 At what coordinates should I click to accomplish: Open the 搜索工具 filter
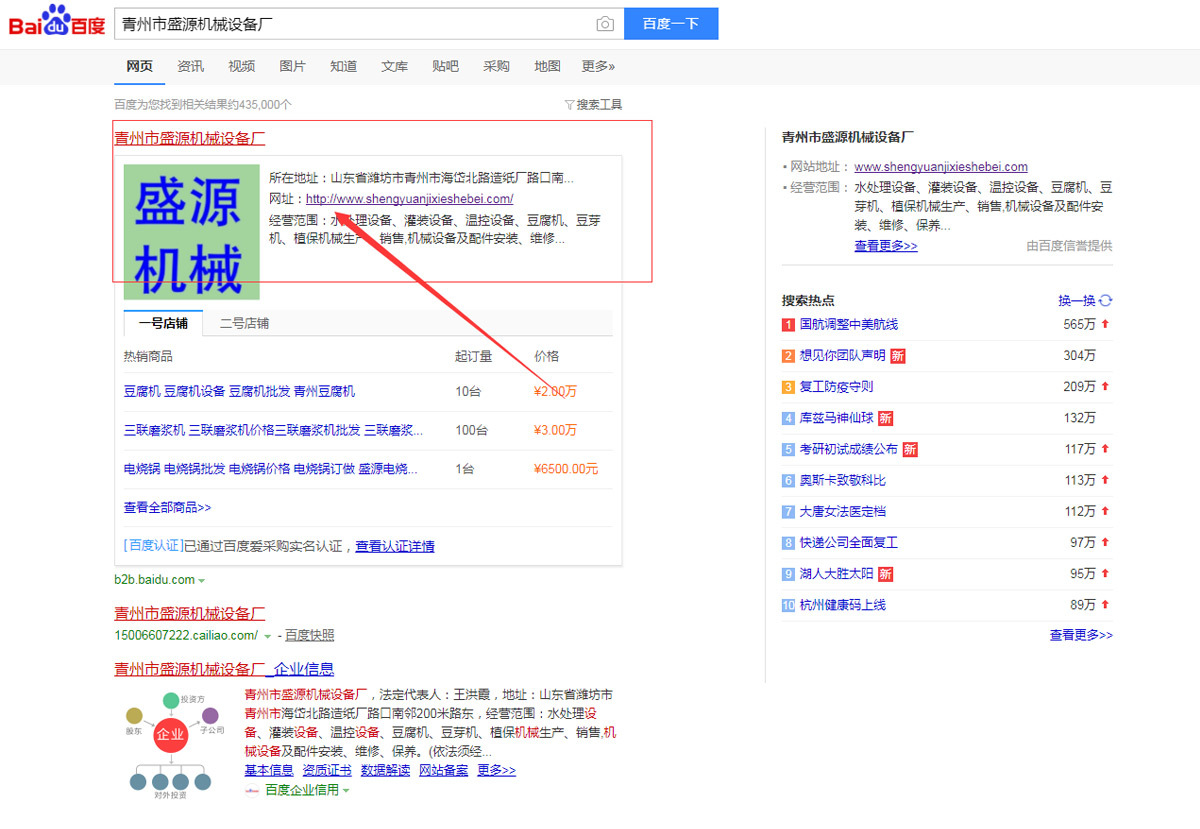tap(593, 104)
